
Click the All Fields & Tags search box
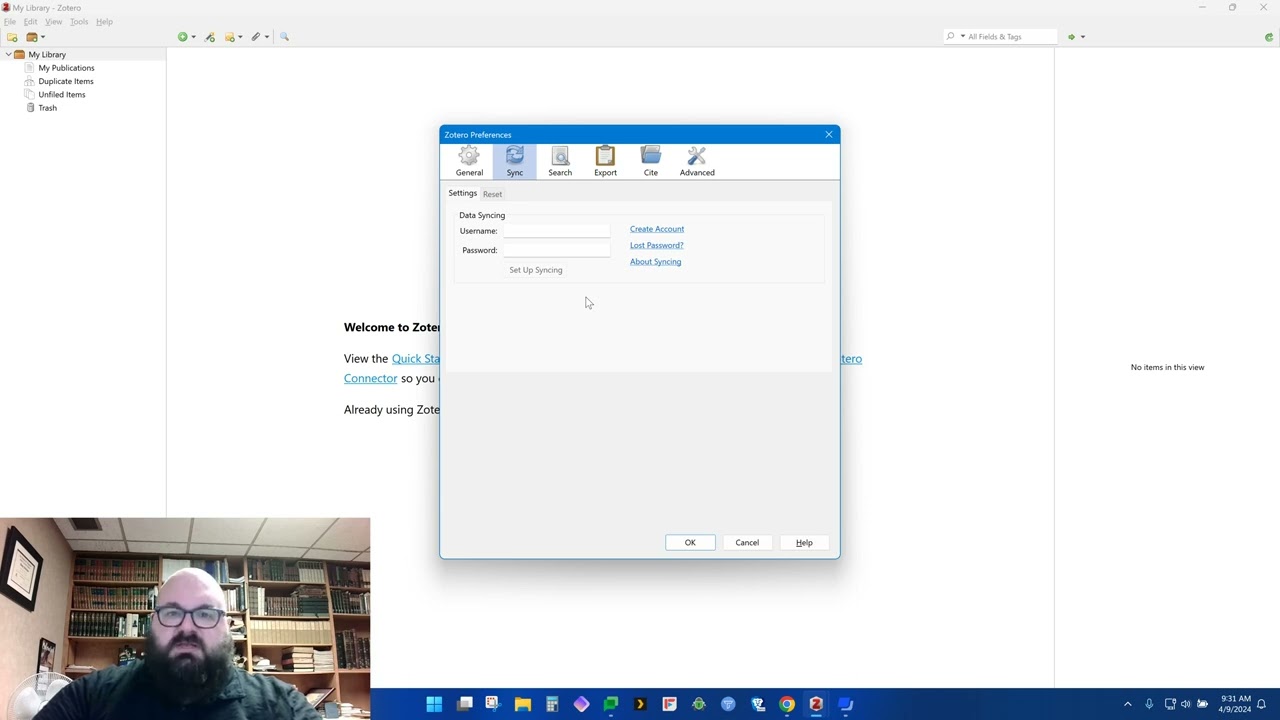tap(1000, 37)
